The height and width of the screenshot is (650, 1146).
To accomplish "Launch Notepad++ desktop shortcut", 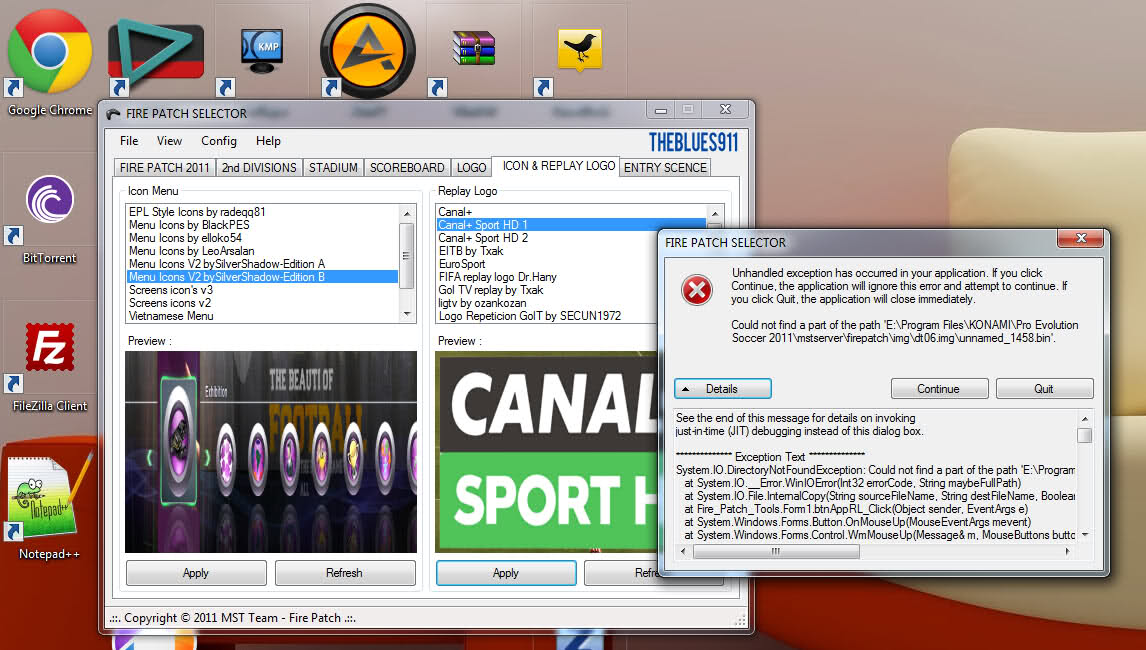I will tap(50, 508).
